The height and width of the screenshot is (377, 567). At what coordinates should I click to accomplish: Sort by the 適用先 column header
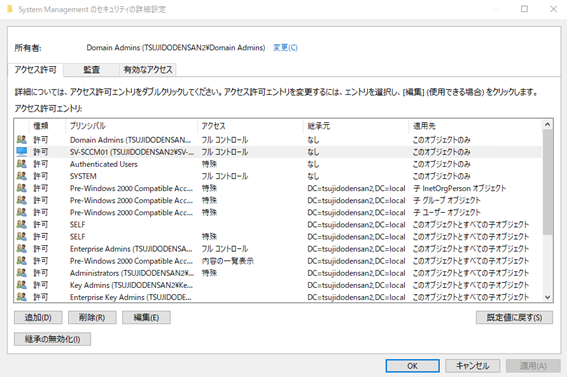(476, 126)
